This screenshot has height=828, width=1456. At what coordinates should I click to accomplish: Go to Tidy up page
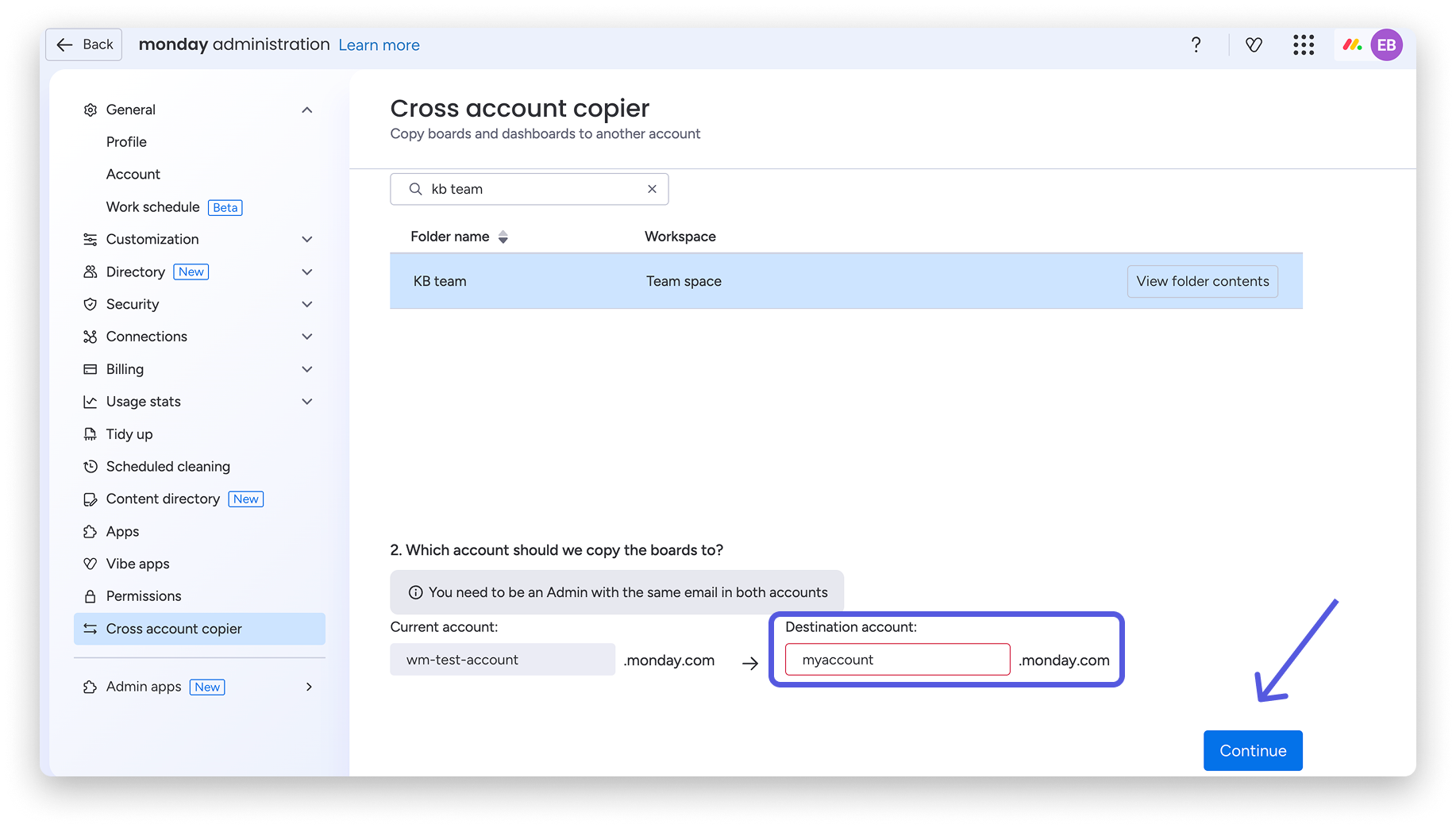coord(129,434)
